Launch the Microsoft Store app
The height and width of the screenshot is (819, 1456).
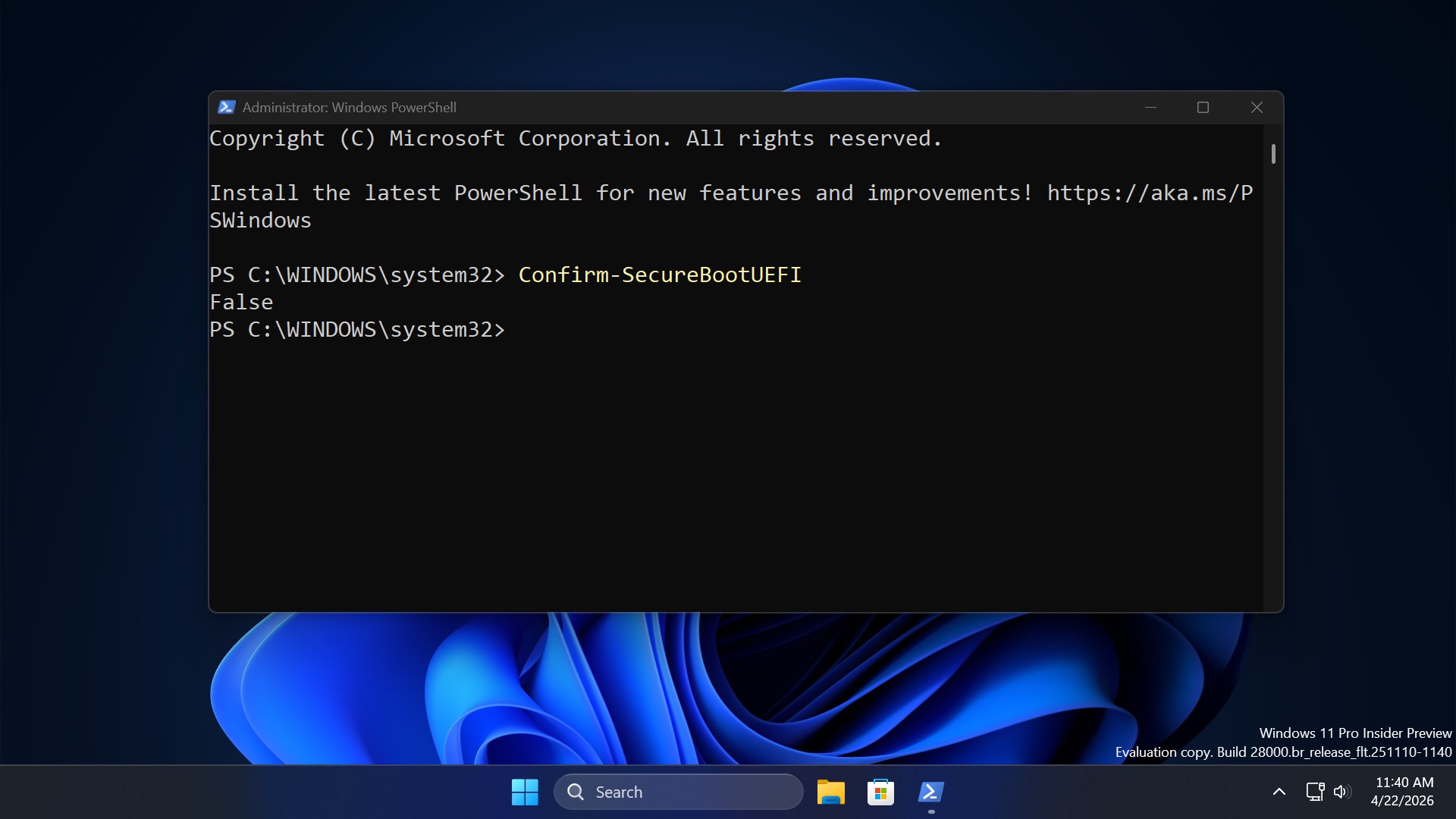pos(880,791)
